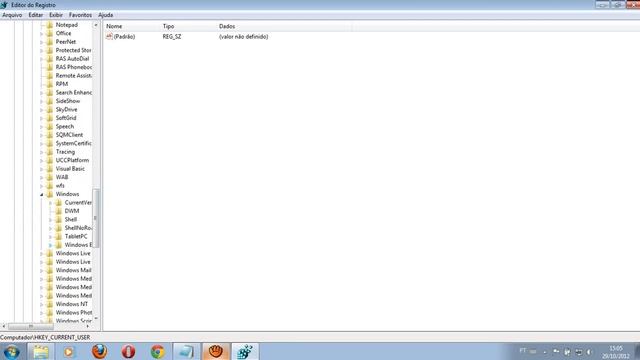The image size is (640, 360).
Task: Open the Ajuda menu
Action: [x=105, y=15]
